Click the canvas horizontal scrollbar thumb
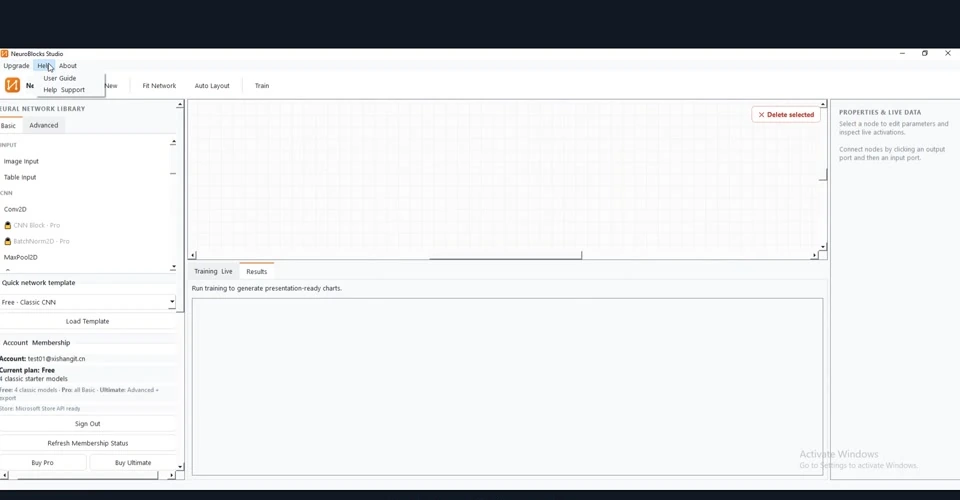The height and width of the screenshot is (500, 960). coord(506,258)
